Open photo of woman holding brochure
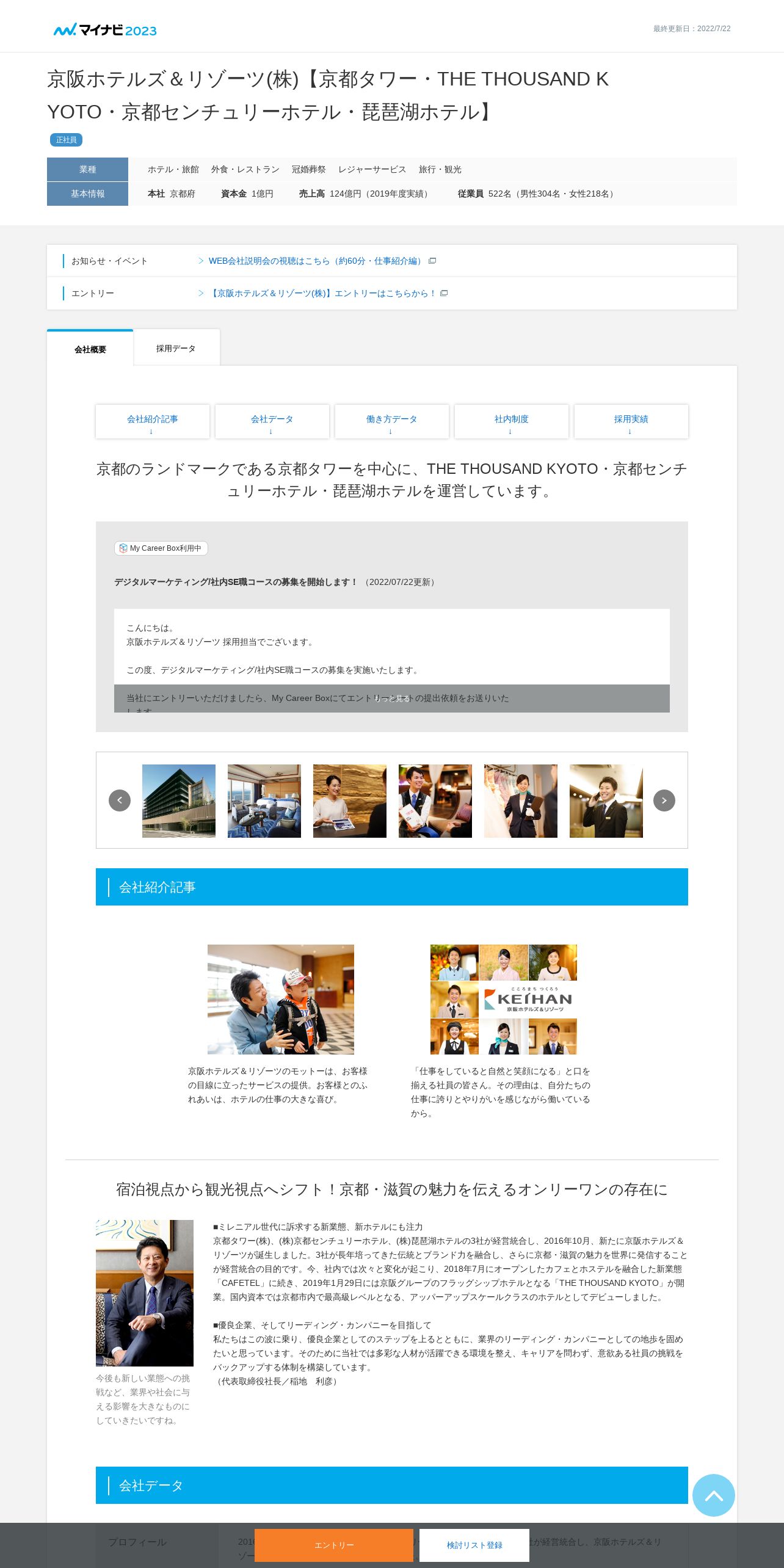 coord(350,801)
